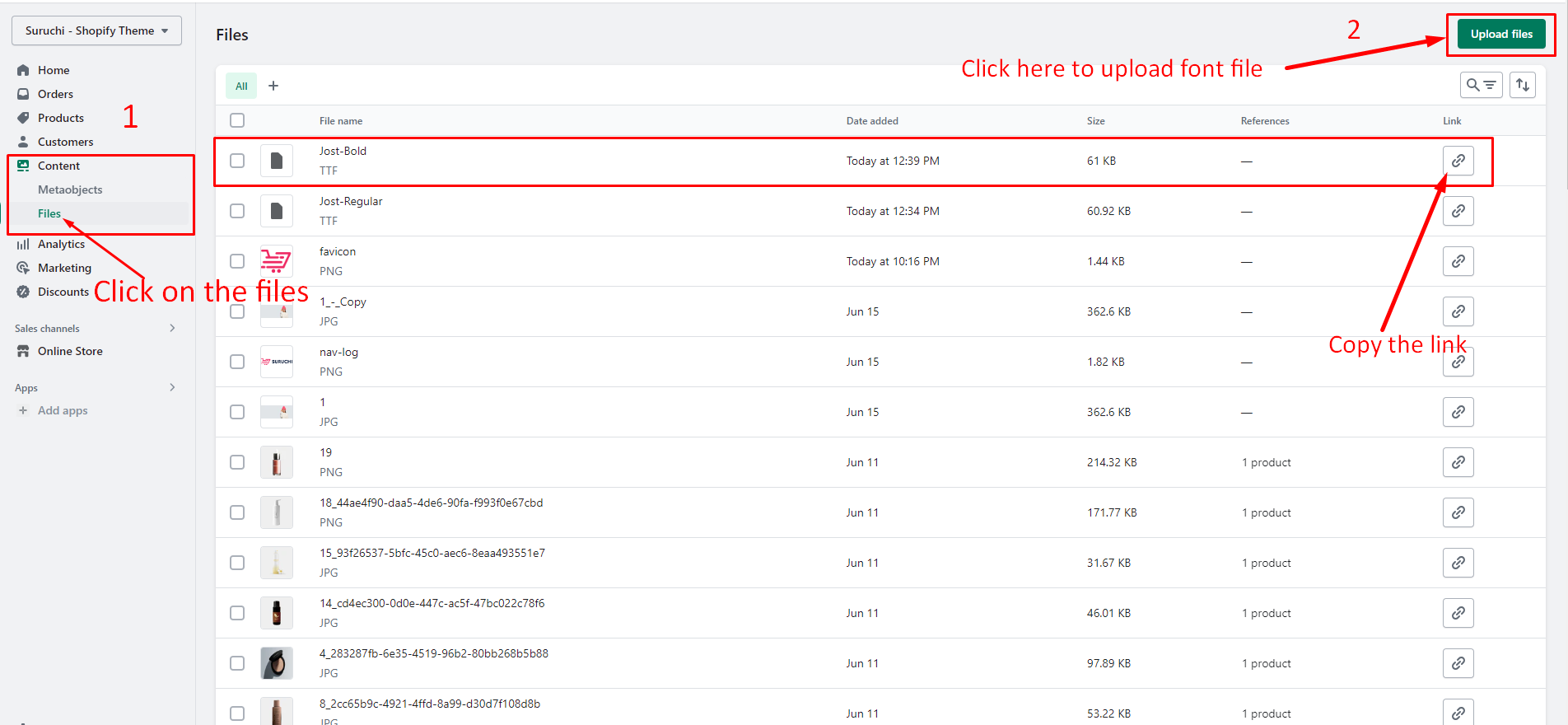Image resolution: width=1568 pixels, height=725 pixels.
Task: Open Metaobjects in the sidebar
Action: point(70,189)
